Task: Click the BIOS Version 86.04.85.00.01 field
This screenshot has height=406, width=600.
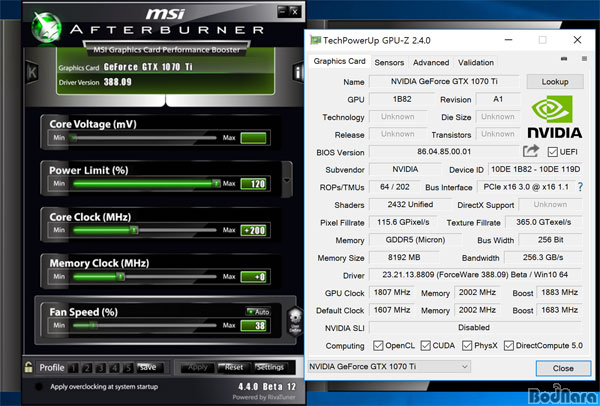Action: 444,152
